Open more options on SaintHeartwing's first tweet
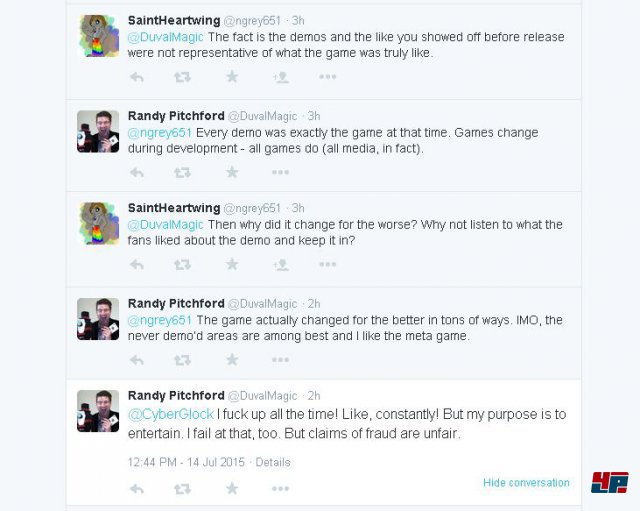Viewport: 640px width, 511px height. tap(328, 77)
